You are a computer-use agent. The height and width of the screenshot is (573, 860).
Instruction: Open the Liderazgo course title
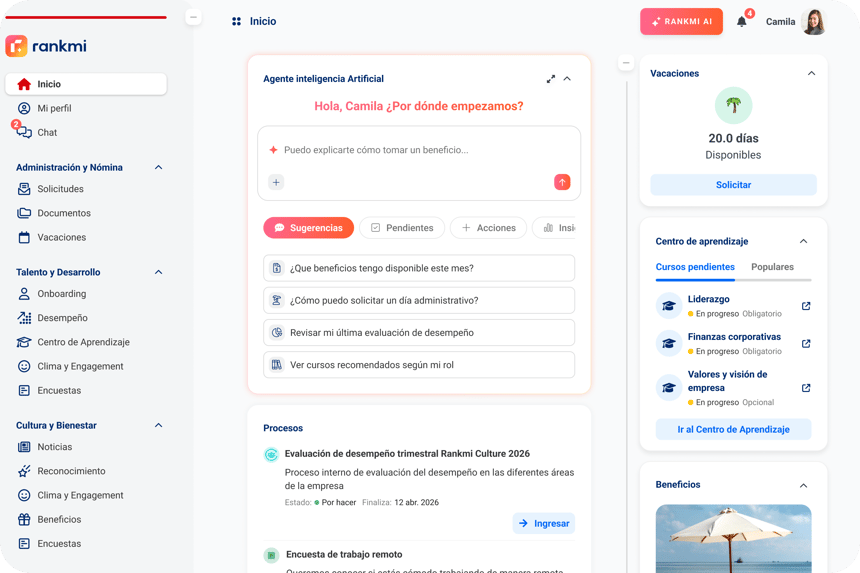[709, 299]
